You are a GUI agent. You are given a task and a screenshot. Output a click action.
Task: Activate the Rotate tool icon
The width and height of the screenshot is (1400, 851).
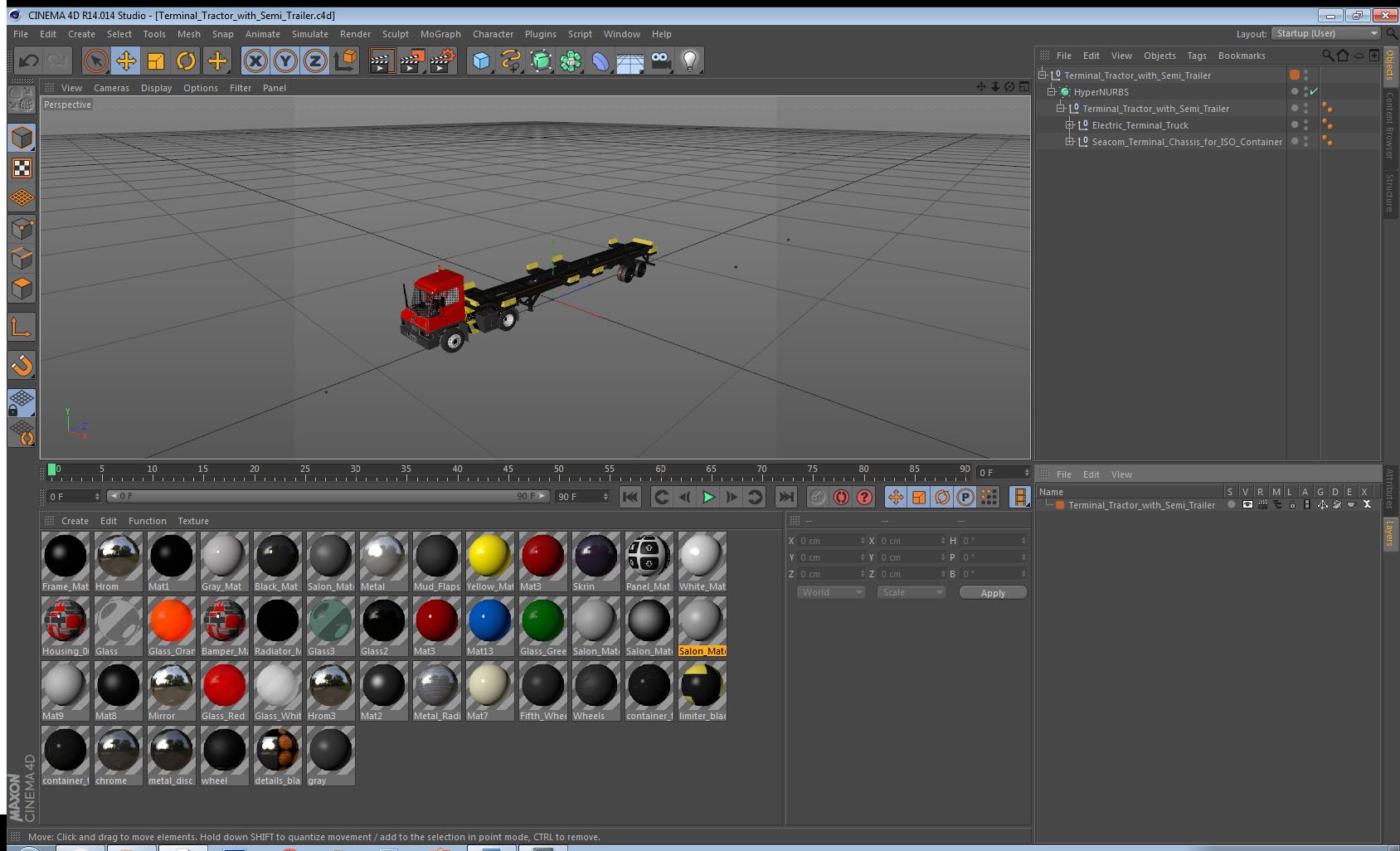coord(186,61)
